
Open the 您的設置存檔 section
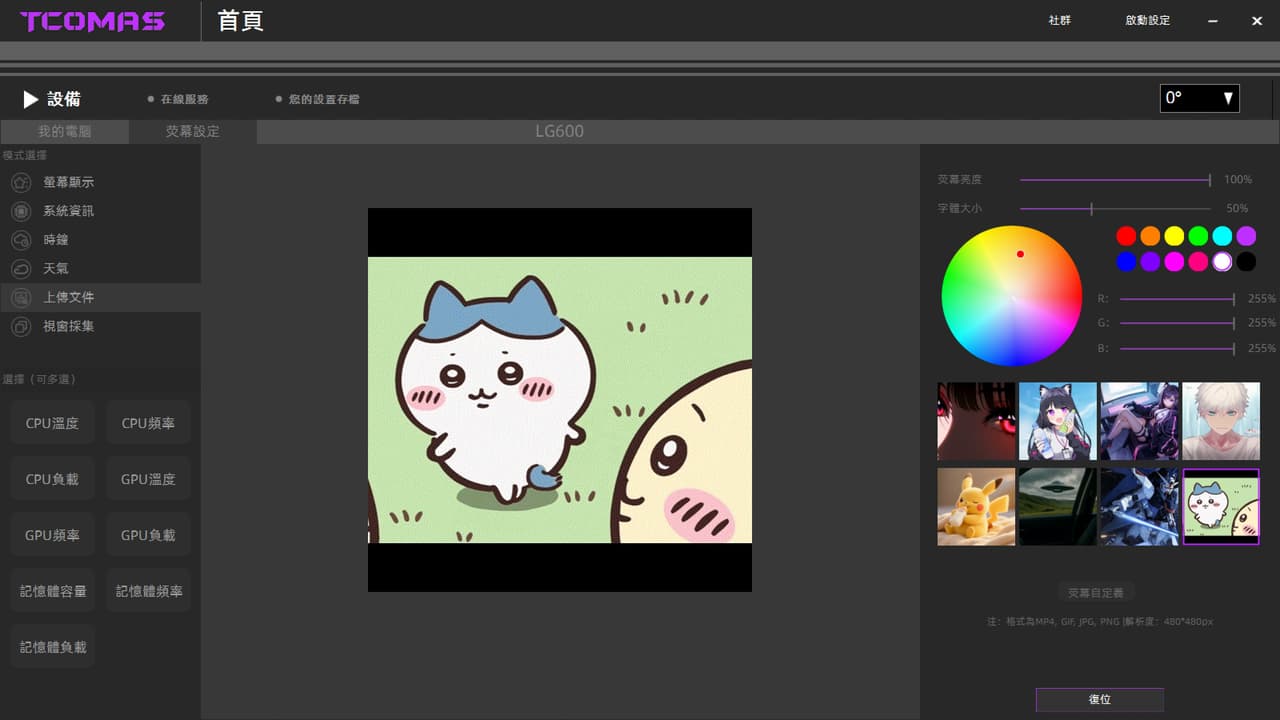[x=324, y=99]
